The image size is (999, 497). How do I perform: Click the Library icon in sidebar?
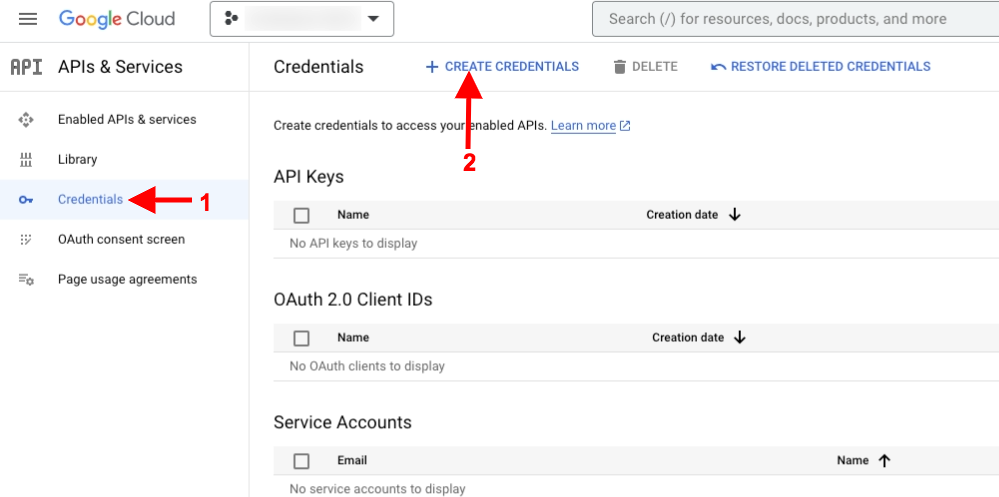click(26, 160)
